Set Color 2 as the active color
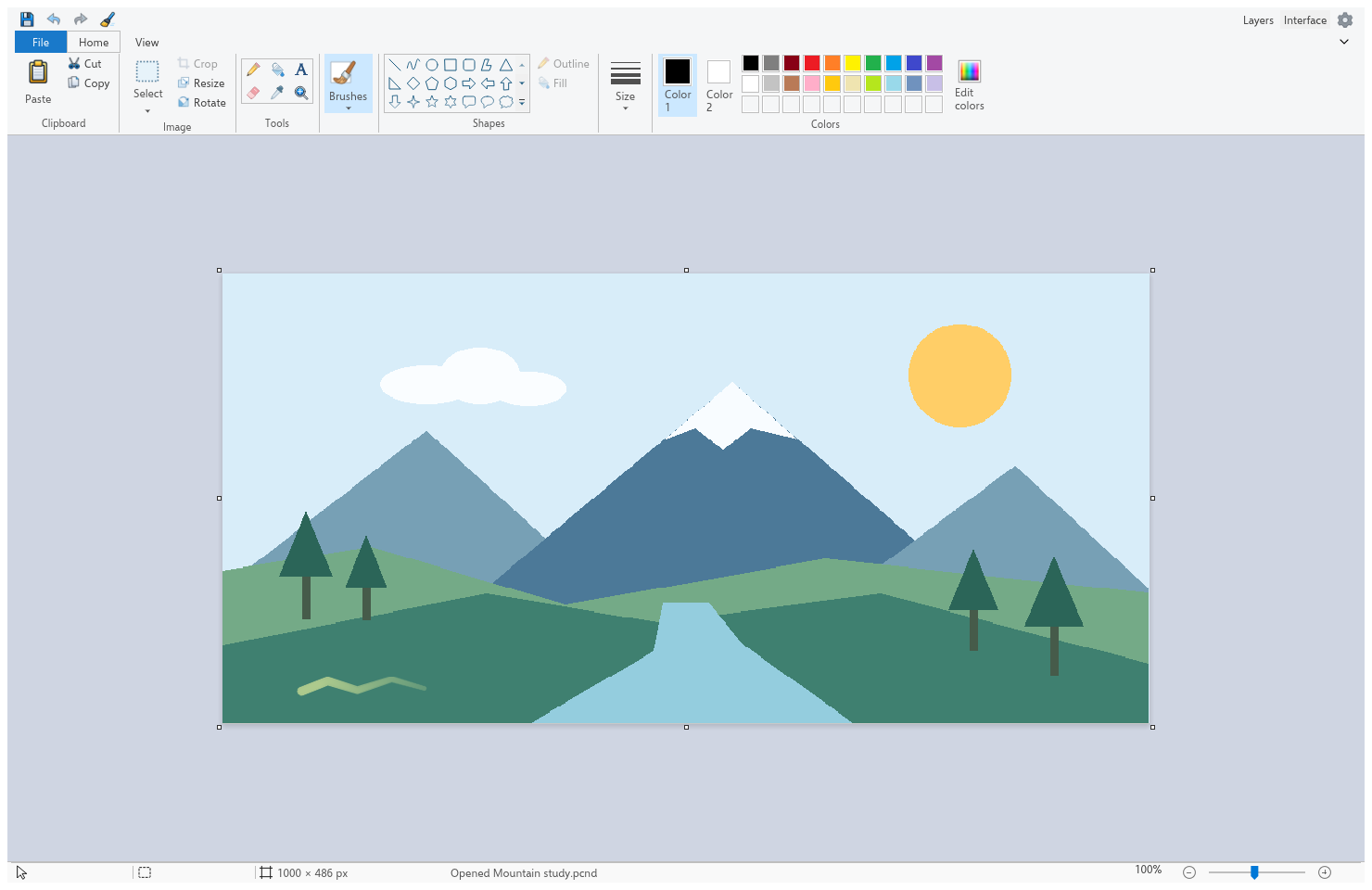Screen dimensions: 1372x890 [x=719, y=85]
